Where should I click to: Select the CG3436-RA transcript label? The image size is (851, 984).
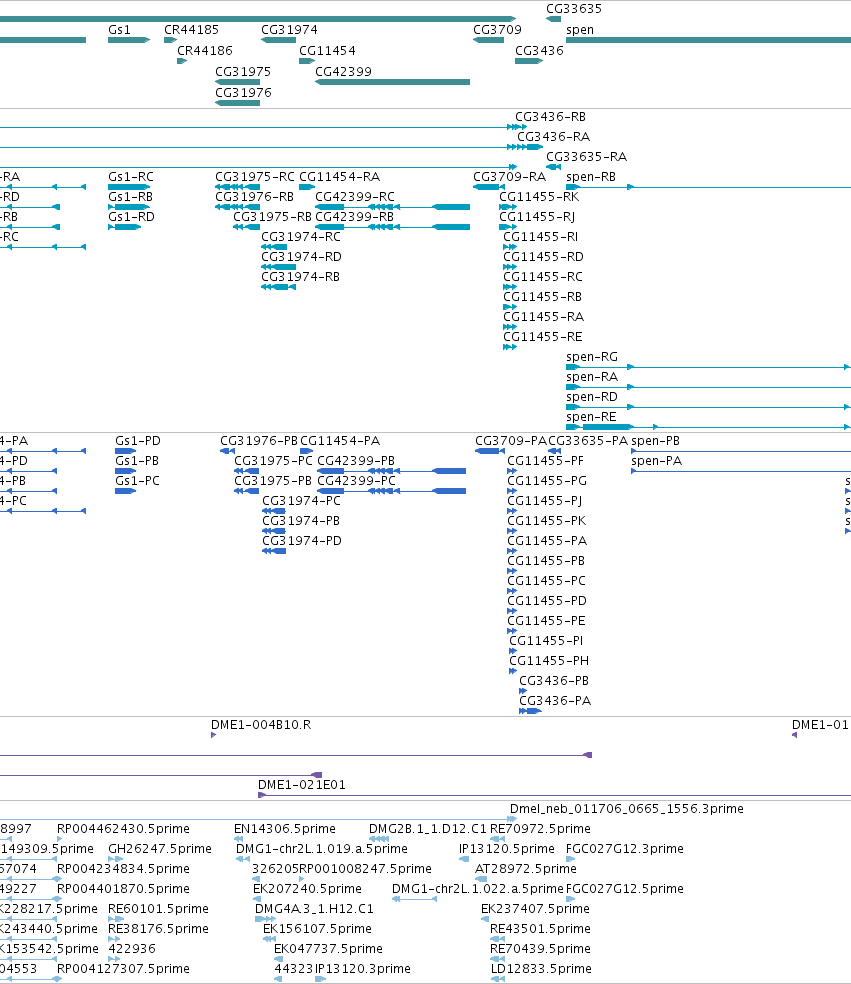554,137
